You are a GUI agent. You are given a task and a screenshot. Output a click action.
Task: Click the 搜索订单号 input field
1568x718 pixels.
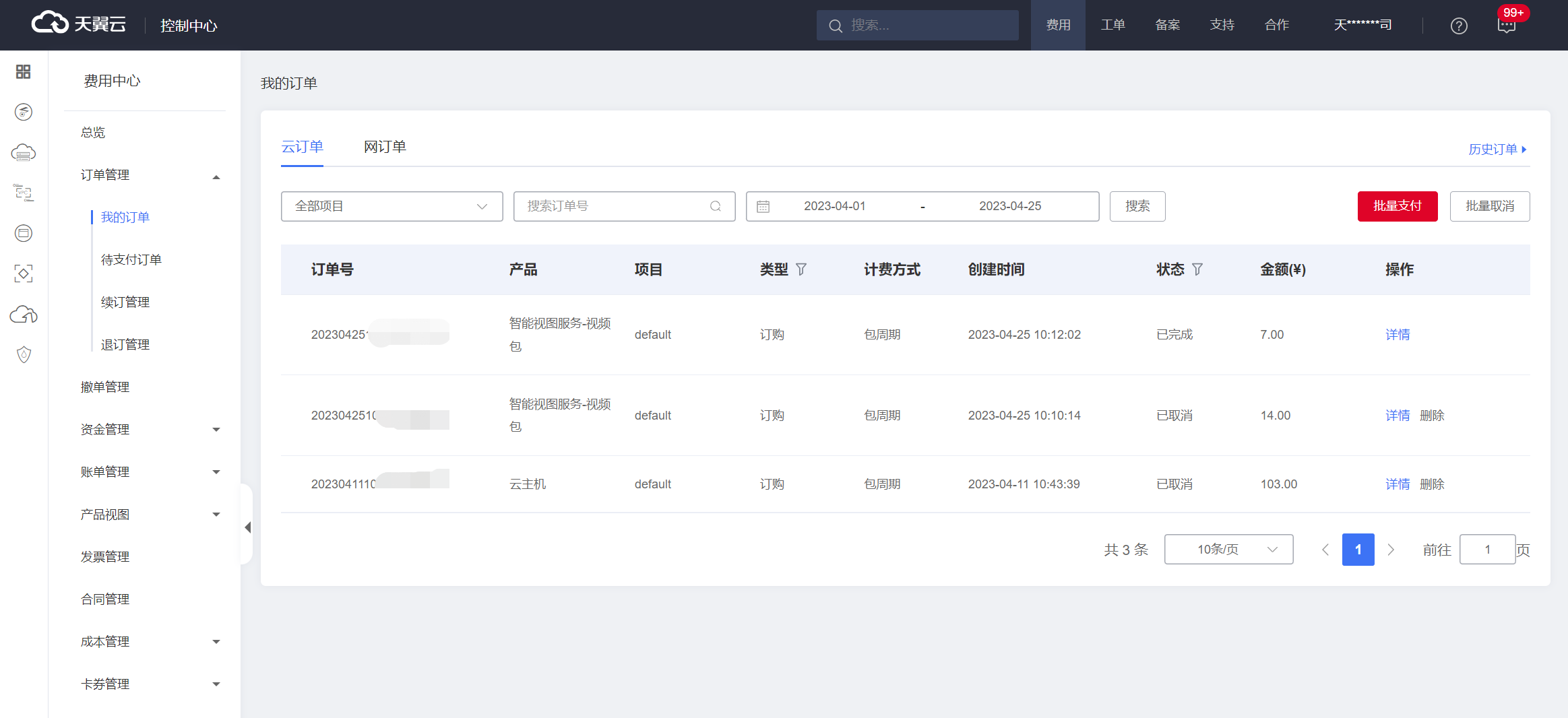617,206
